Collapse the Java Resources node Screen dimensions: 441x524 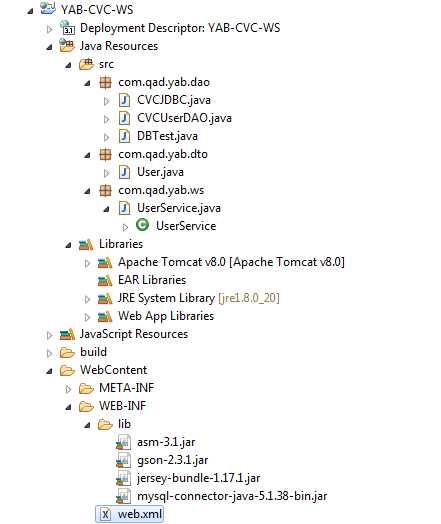(49, 47)
